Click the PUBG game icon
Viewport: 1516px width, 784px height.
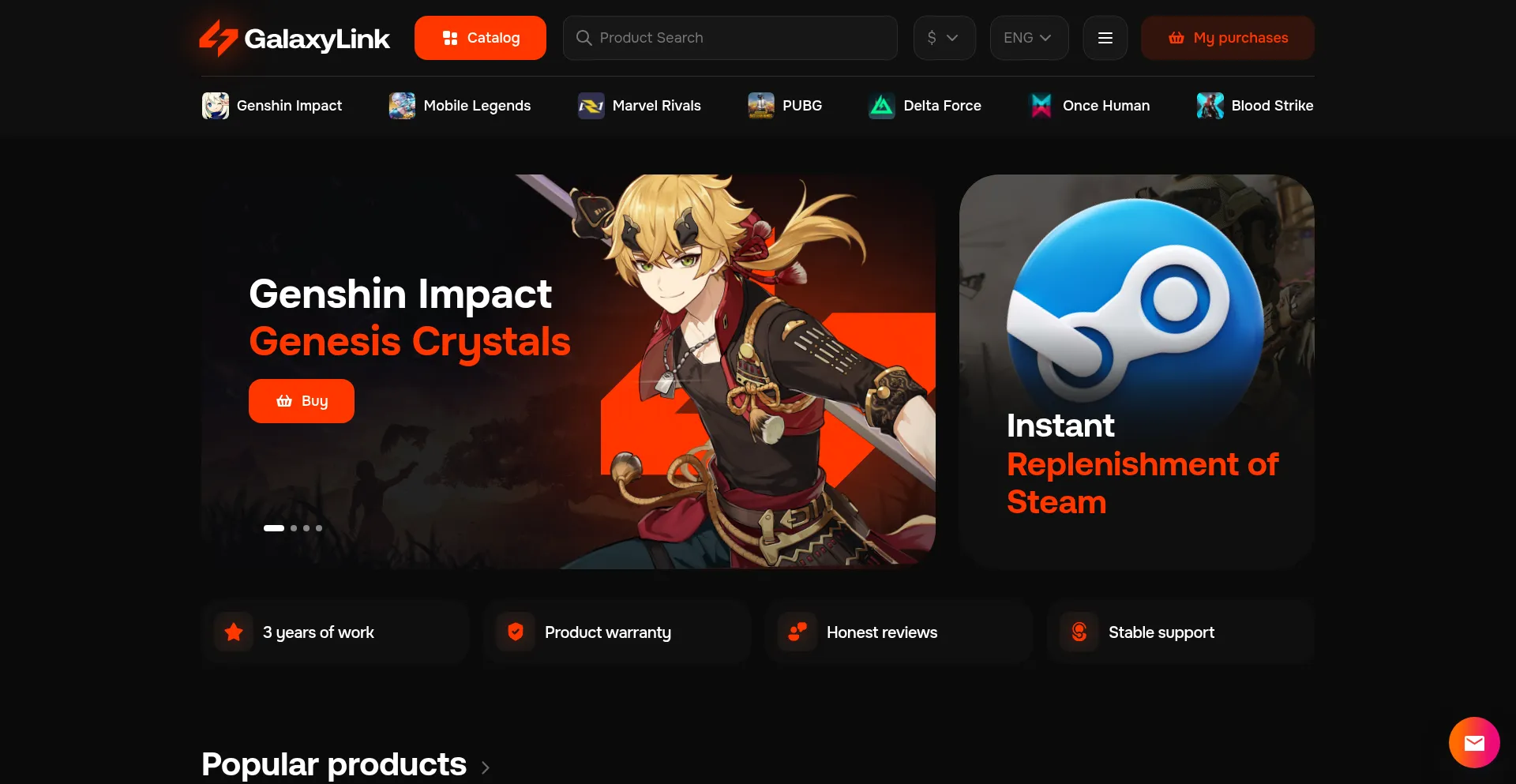761,106
